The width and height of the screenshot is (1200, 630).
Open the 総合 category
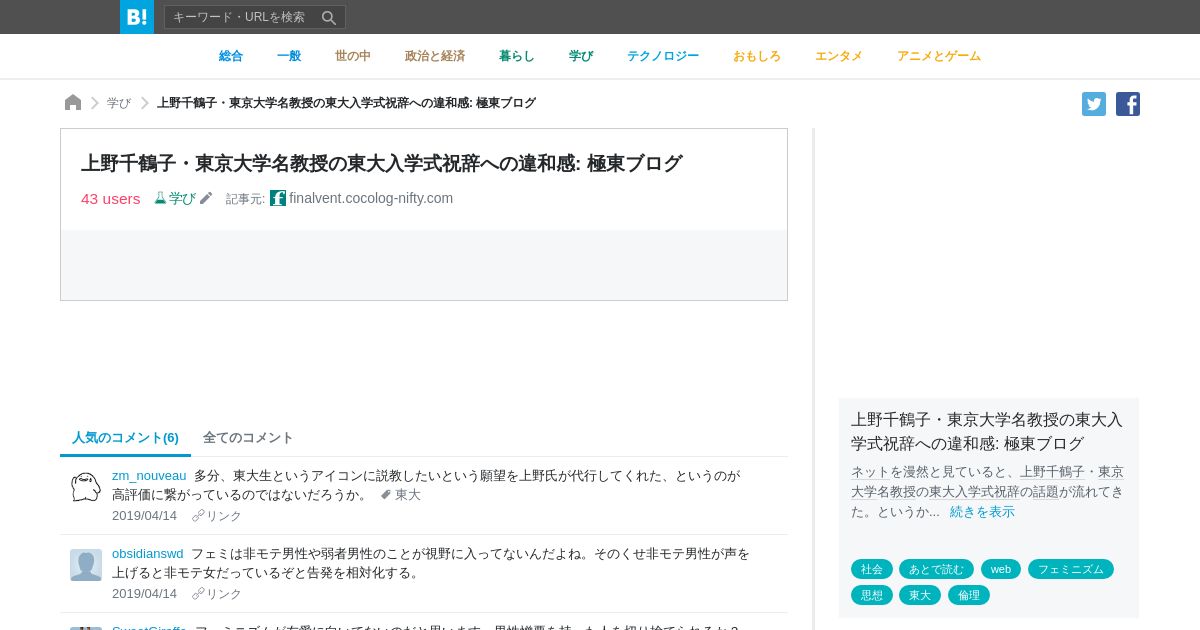click(231, 56)
